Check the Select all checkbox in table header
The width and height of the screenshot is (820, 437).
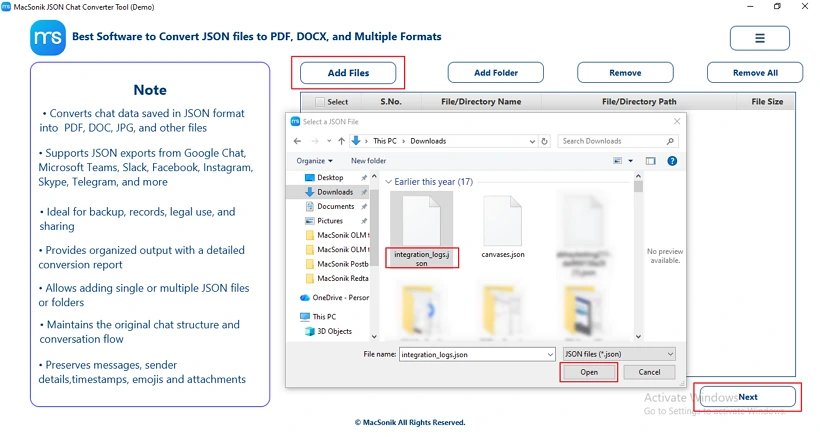pyautogui.click(x=320, y=102)
